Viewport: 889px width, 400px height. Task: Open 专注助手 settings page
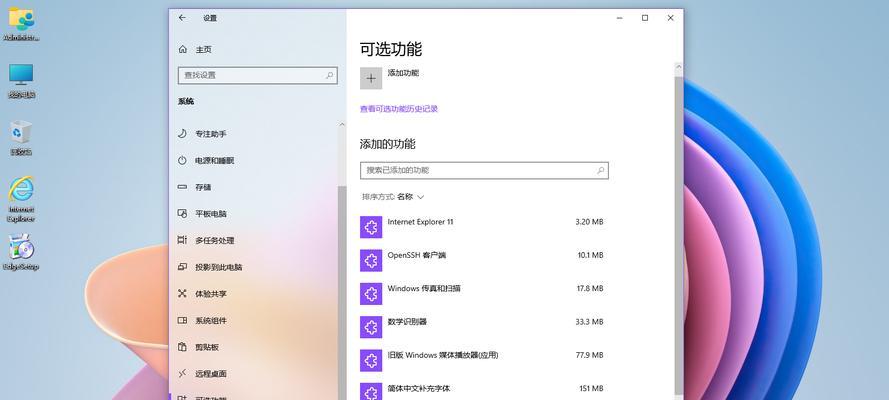[211, 134]
